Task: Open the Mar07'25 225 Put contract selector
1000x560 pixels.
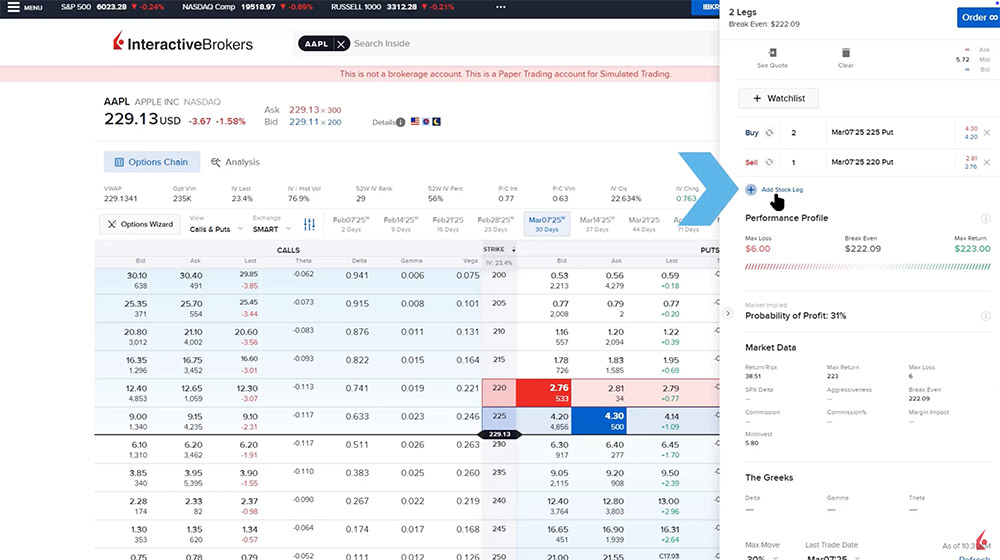Action: (862, 132)
